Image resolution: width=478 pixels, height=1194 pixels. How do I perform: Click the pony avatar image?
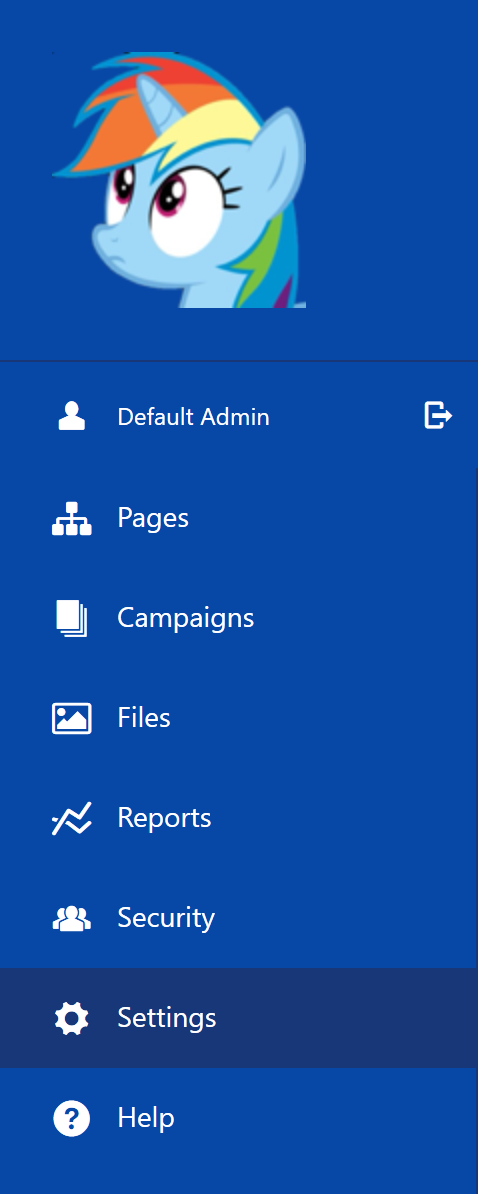[179, 180]
